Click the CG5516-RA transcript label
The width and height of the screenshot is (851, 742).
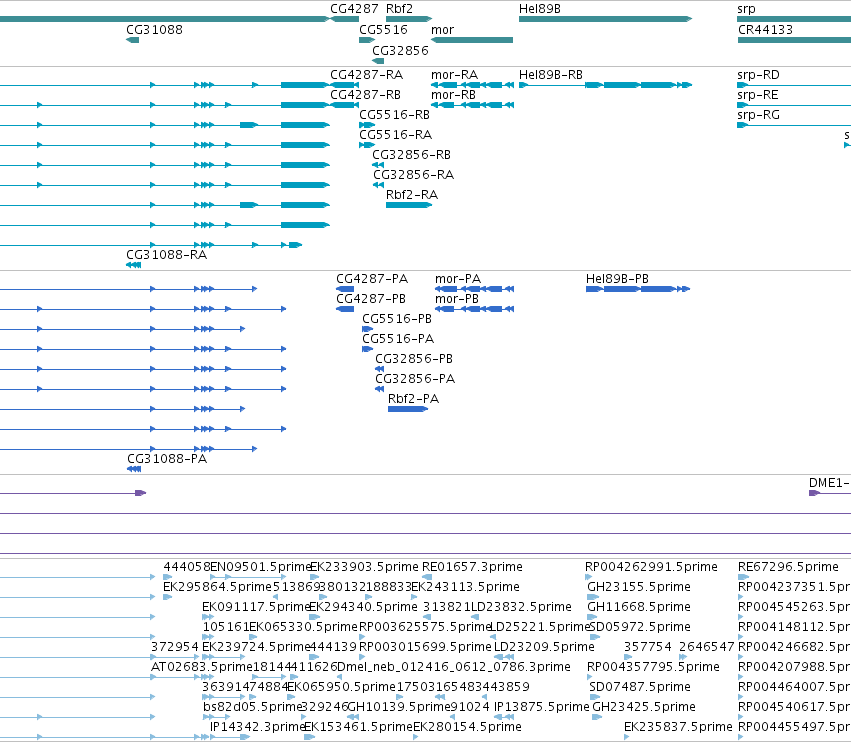point(396,135)
